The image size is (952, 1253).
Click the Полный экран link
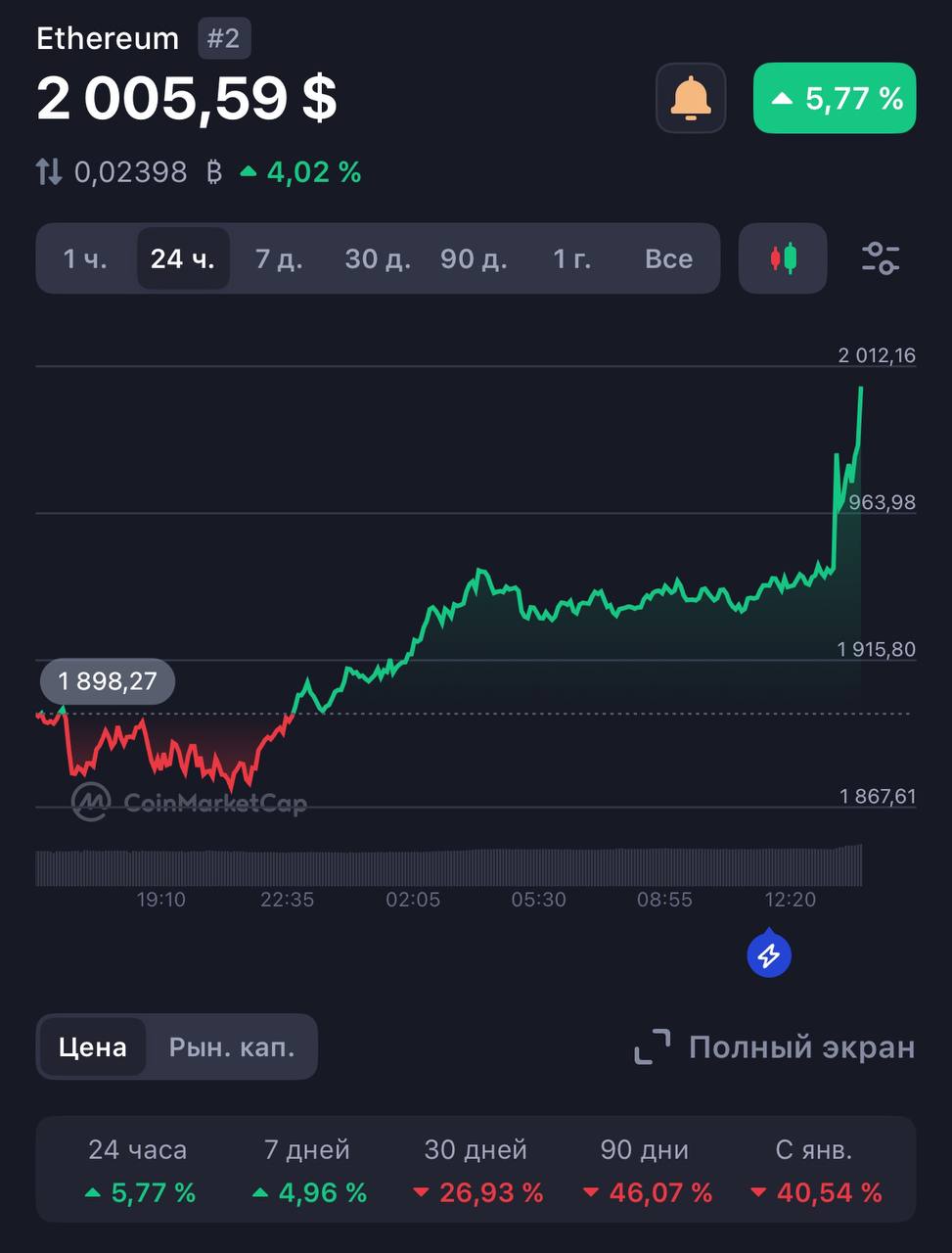(x=801, y=1046)
